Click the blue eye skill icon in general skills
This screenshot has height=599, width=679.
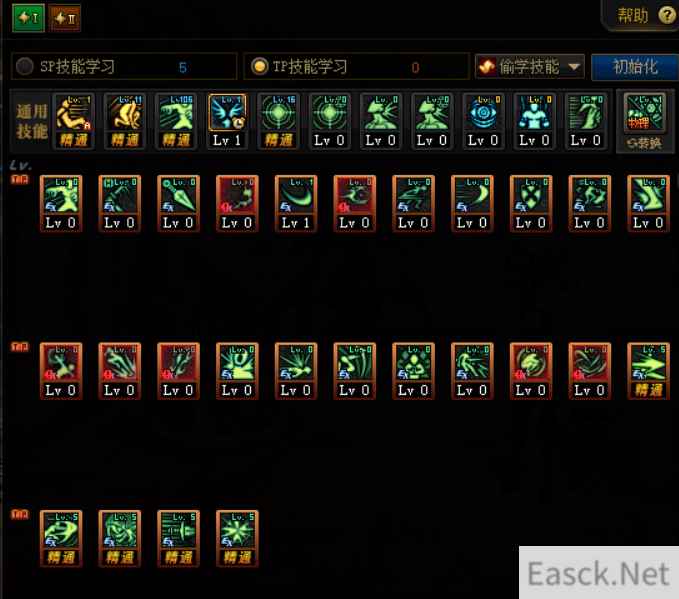click(483, 113)
